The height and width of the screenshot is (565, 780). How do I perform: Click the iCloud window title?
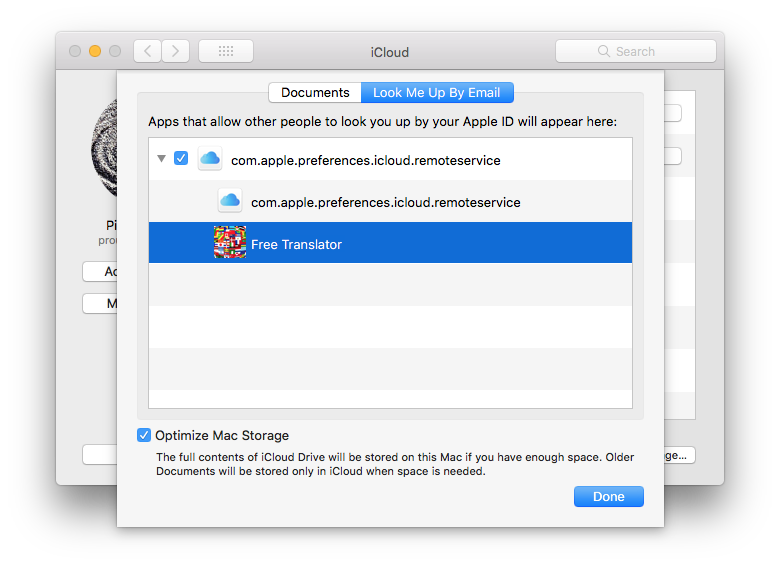(x=390, y=52)
